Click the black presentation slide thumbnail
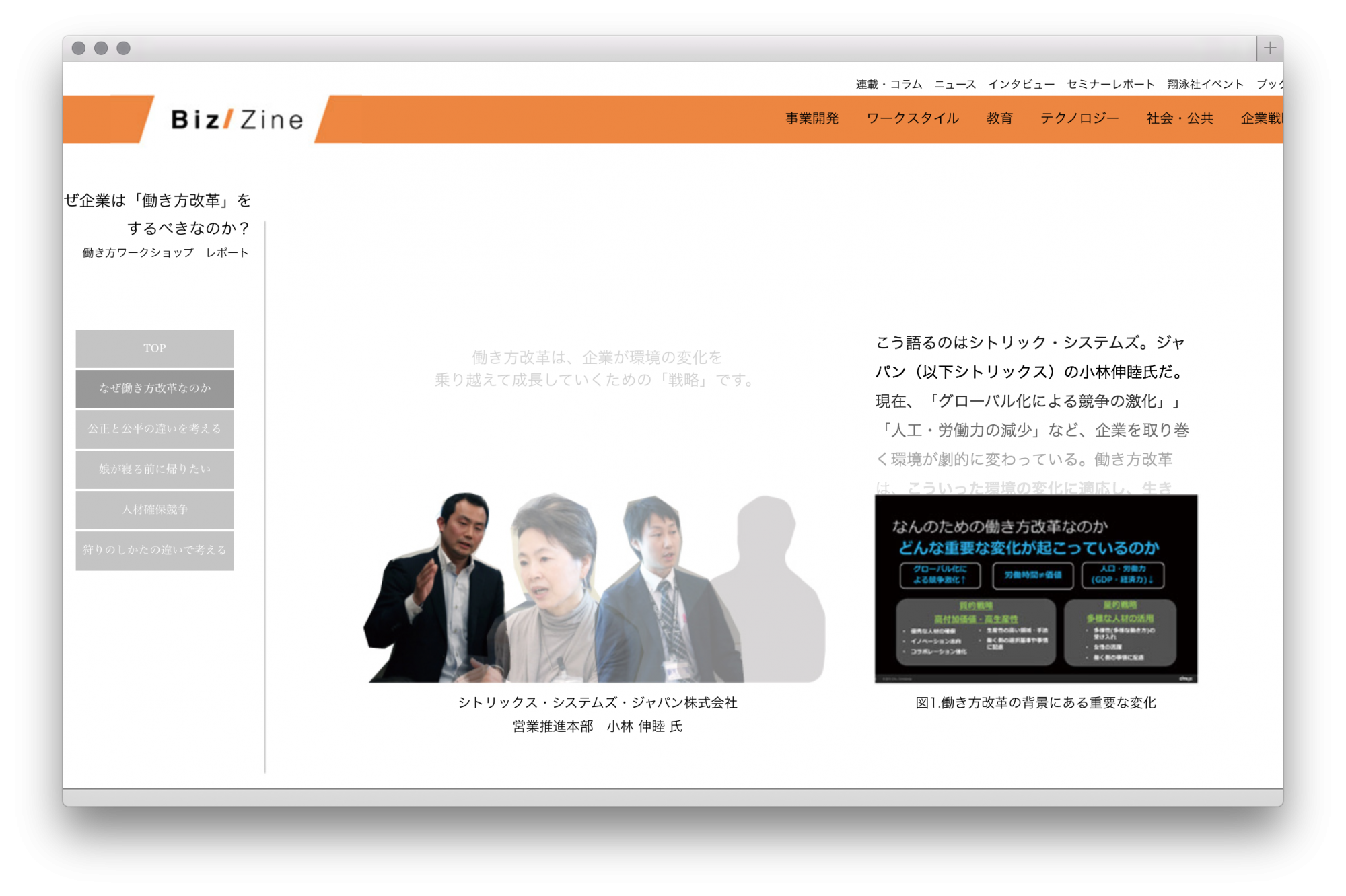Viewport: 1346px width, 896px height. 1036,589
